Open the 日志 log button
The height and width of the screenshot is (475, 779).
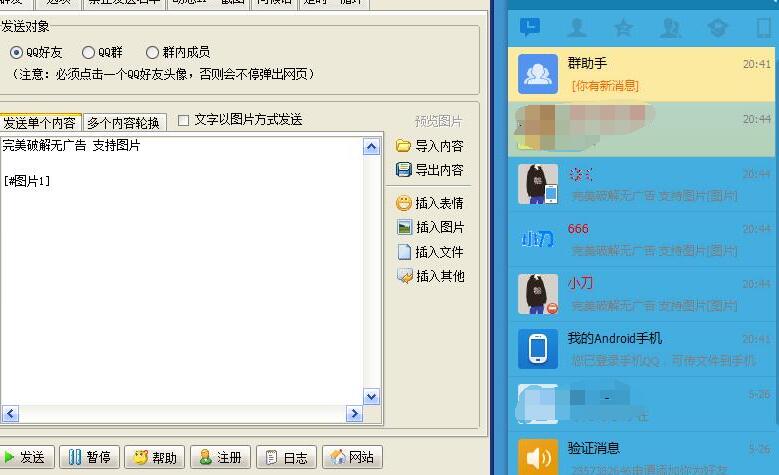coord(287,457)
